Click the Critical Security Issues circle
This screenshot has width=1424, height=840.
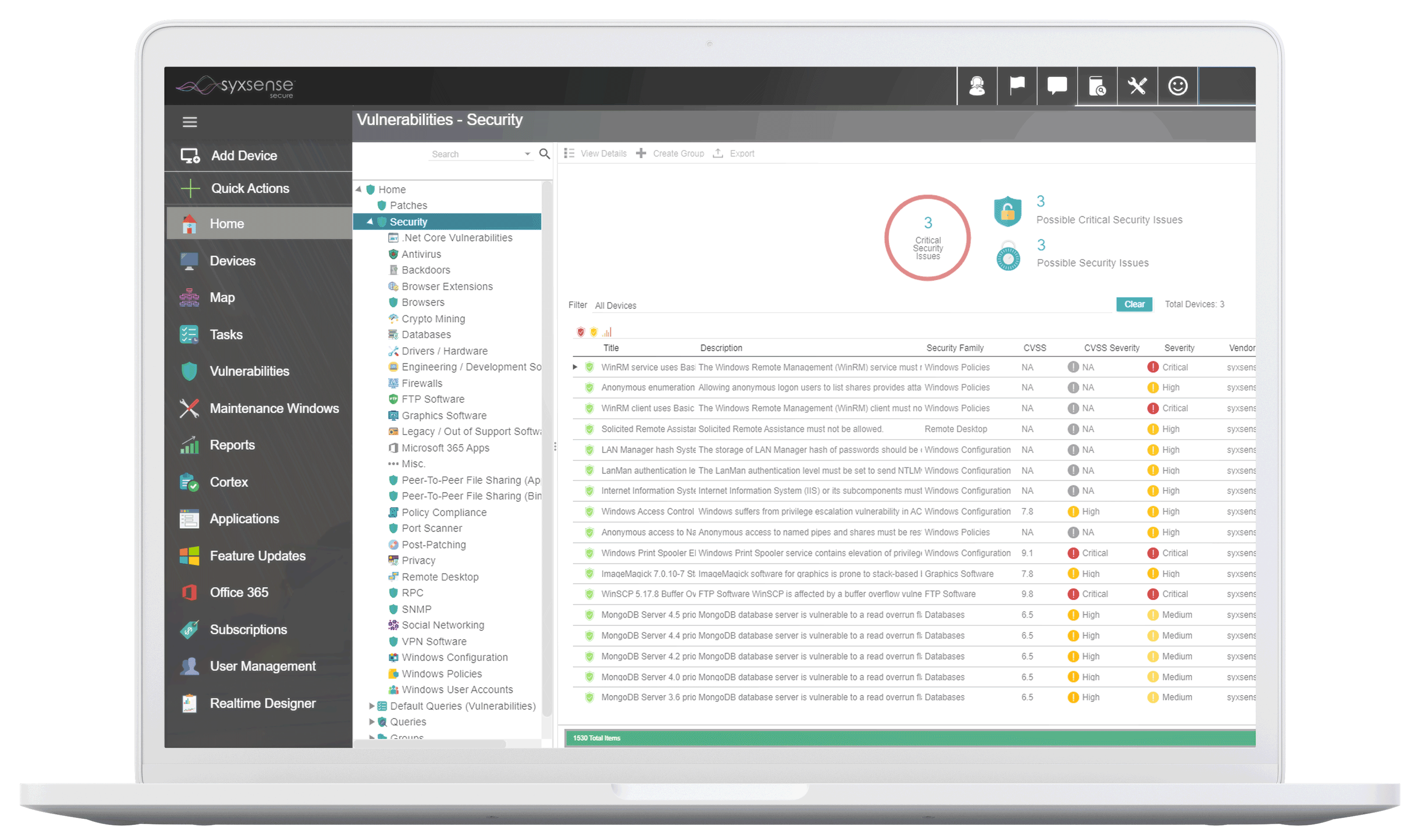pos(927,238)
